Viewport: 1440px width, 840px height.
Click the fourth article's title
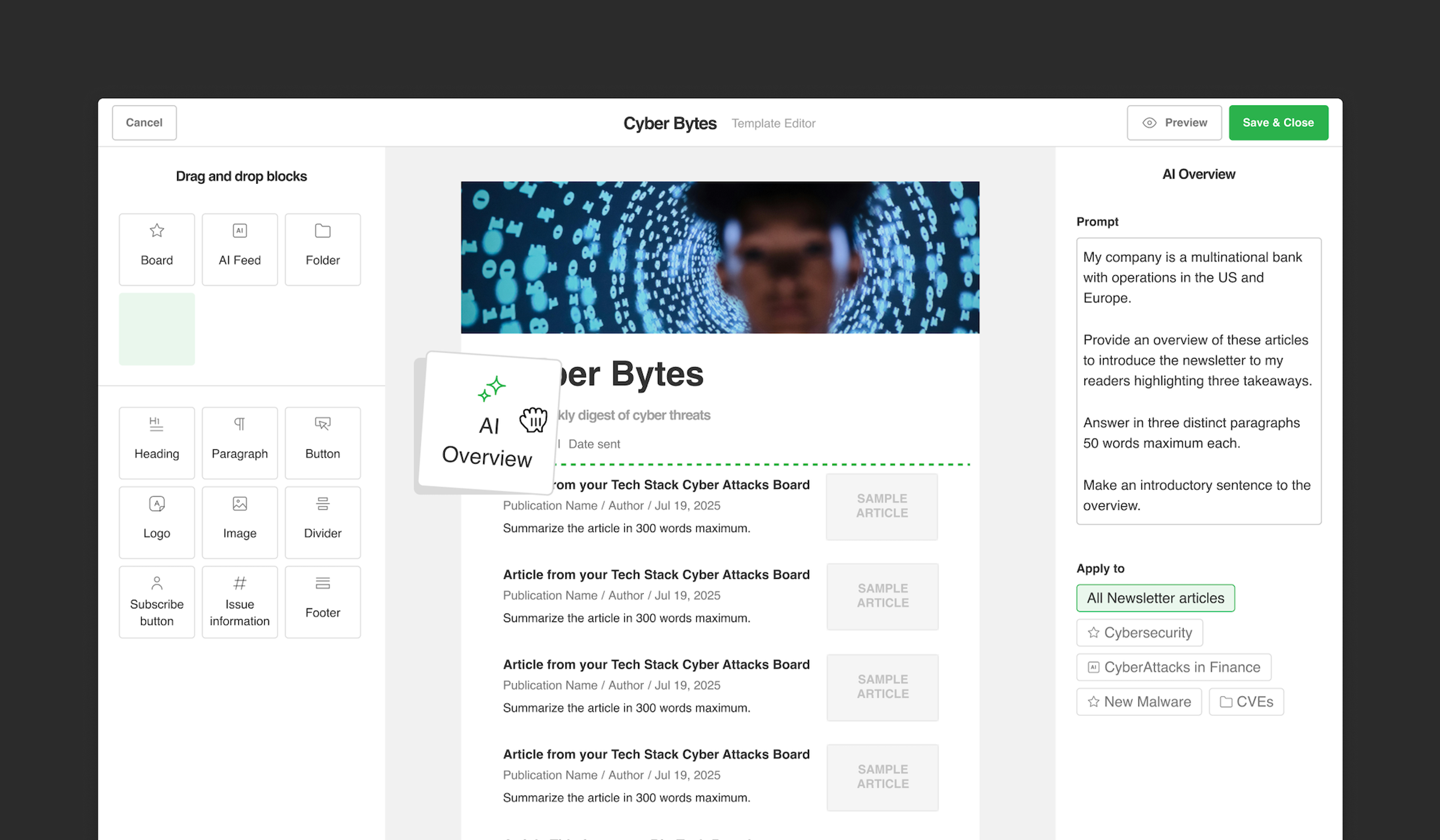click(656, 754)
